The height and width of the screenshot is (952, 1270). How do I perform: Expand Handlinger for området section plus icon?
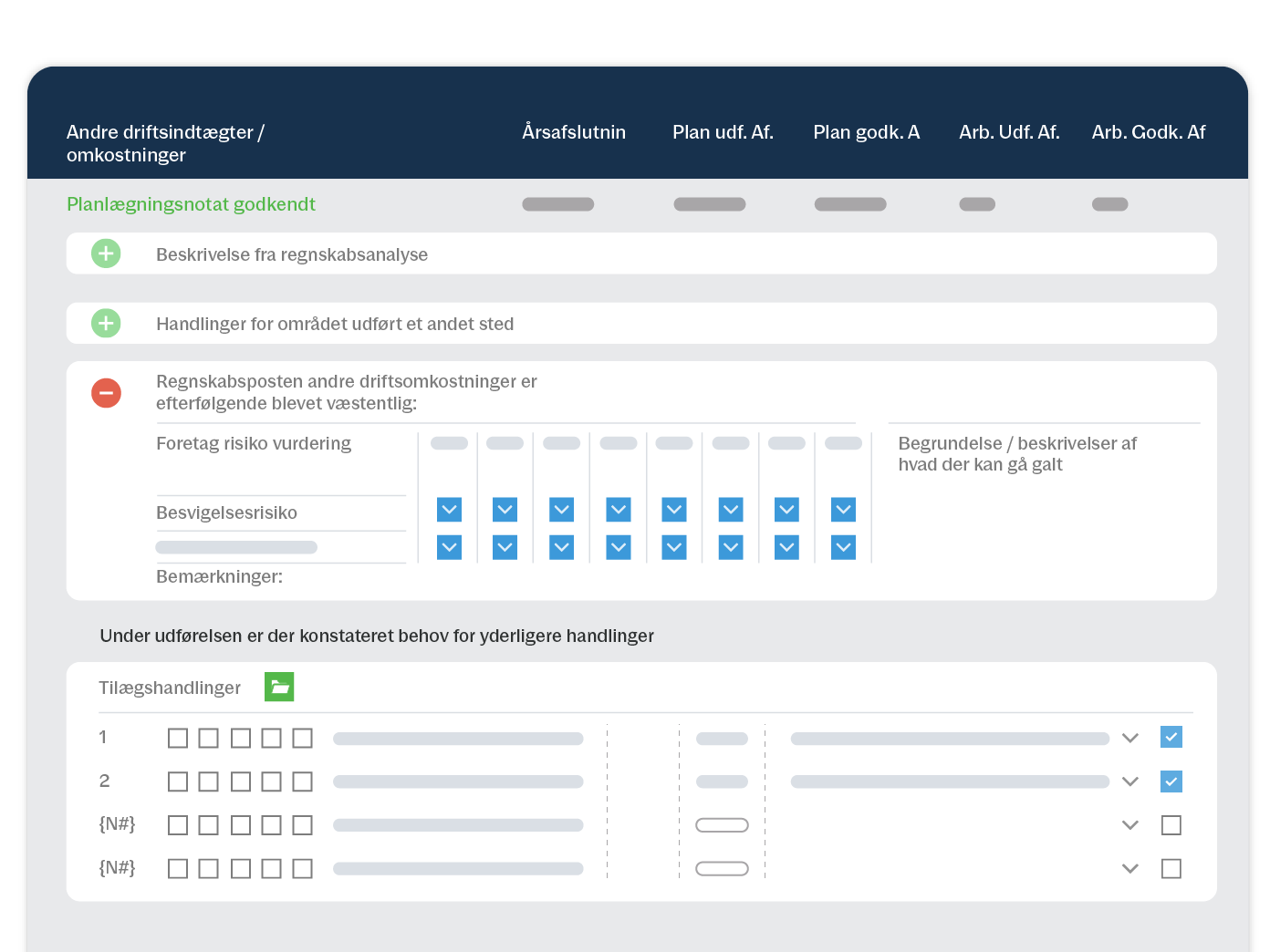[106, 323]
